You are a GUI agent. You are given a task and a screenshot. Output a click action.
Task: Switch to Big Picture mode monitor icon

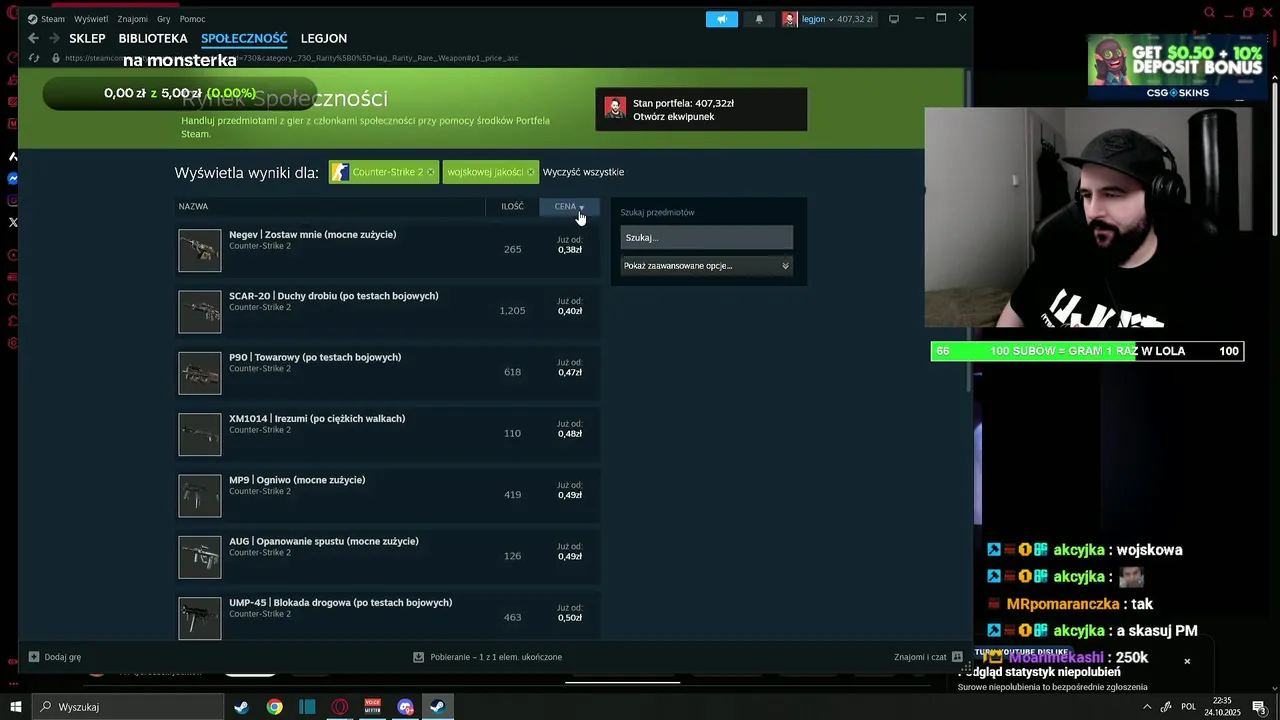pyautogui.click(x=894, y=19)
